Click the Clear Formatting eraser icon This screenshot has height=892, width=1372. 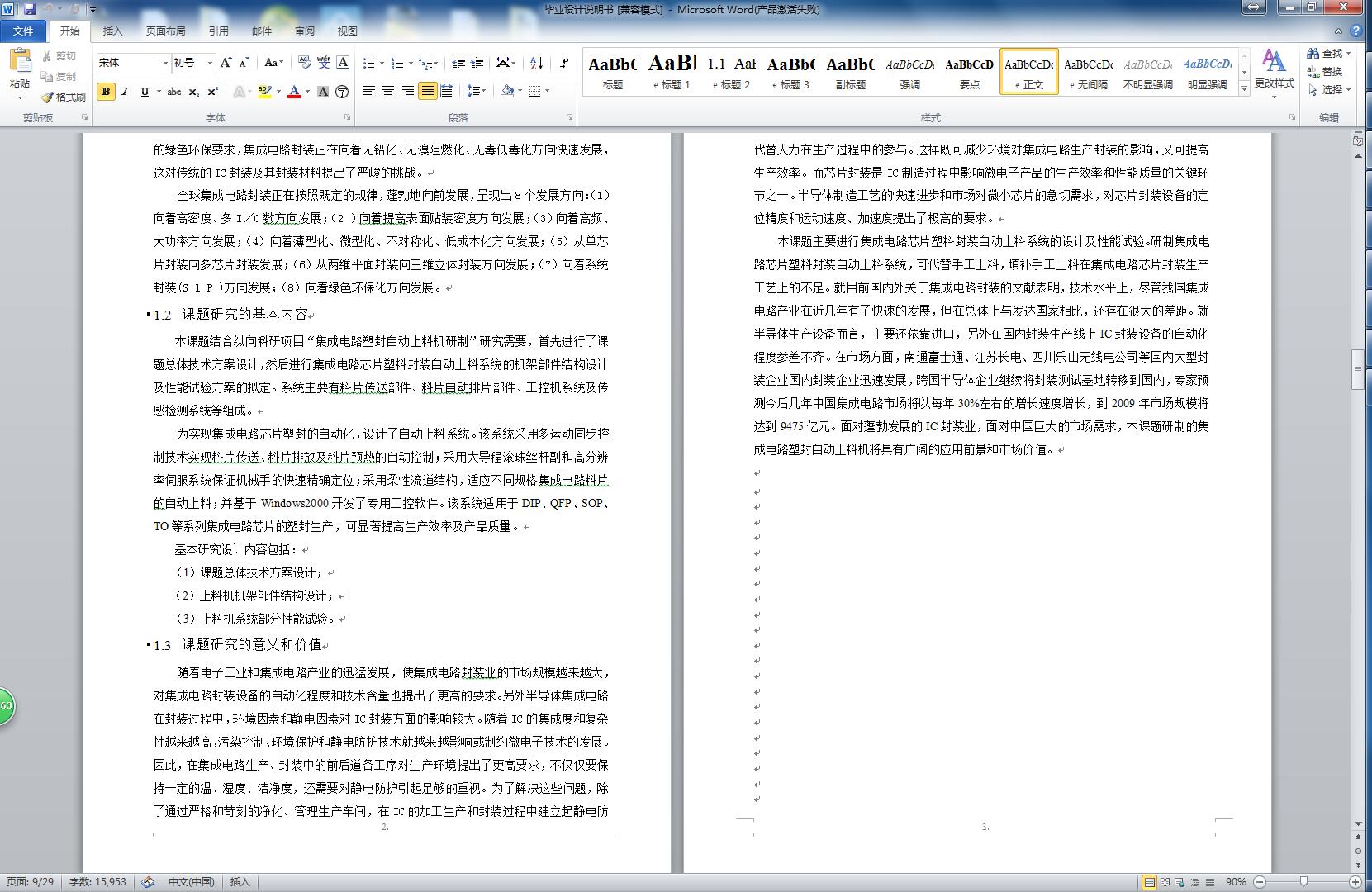(x=304, y=63)
